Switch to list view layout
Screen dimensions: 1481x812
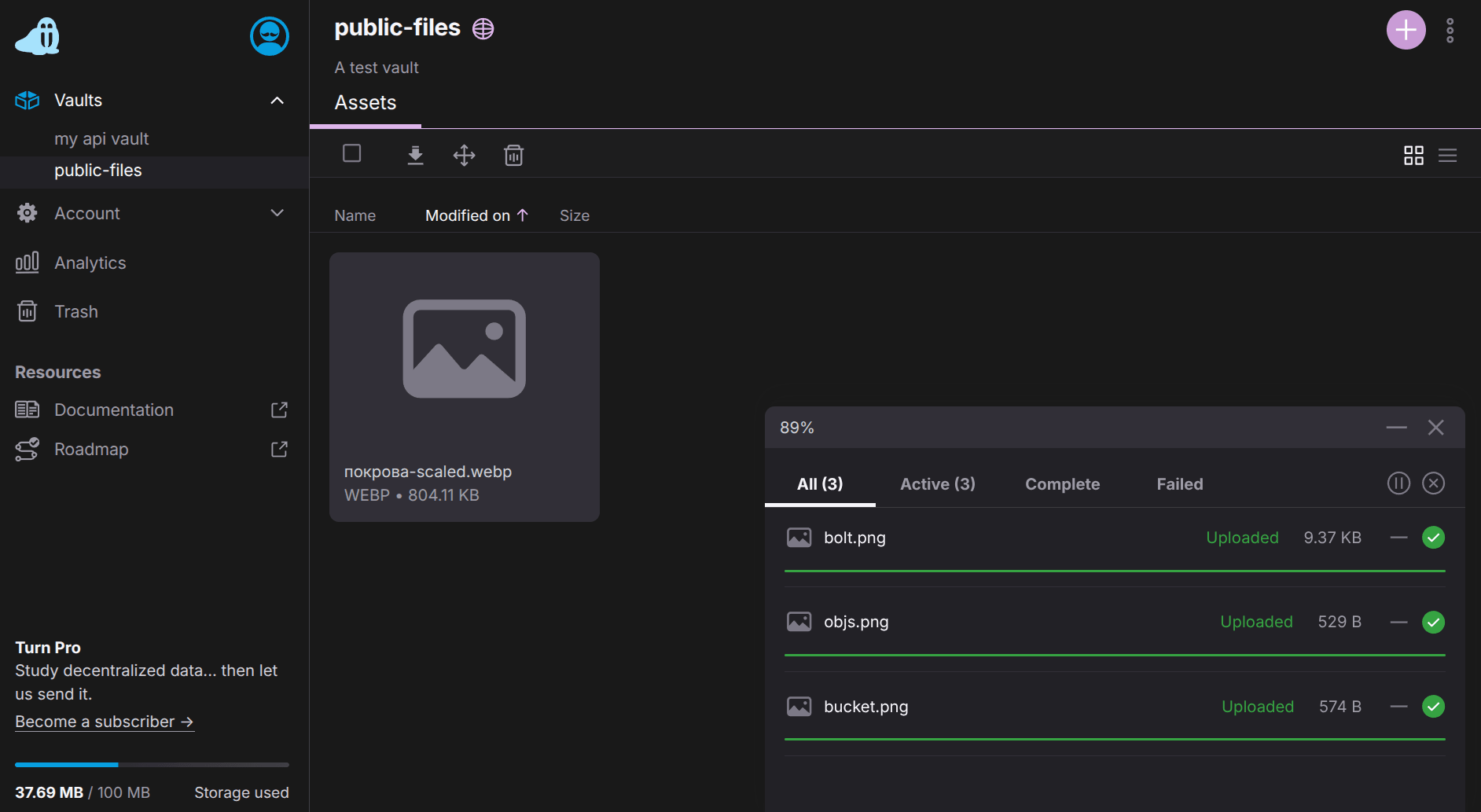point(1447,156)
